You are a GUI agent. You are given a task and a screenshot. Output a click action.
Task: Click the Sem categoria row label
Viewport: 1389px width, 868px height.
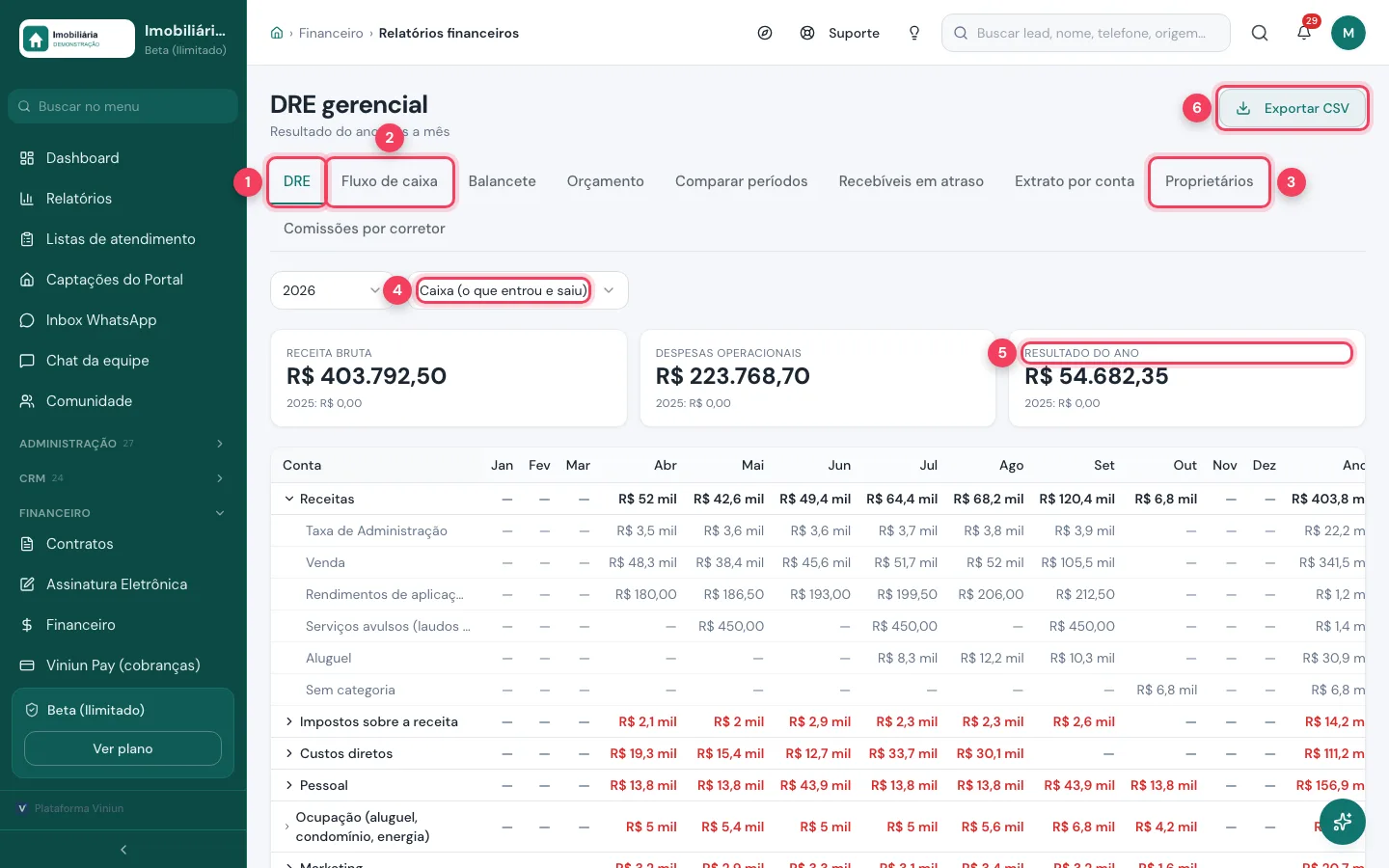point(350,690)
